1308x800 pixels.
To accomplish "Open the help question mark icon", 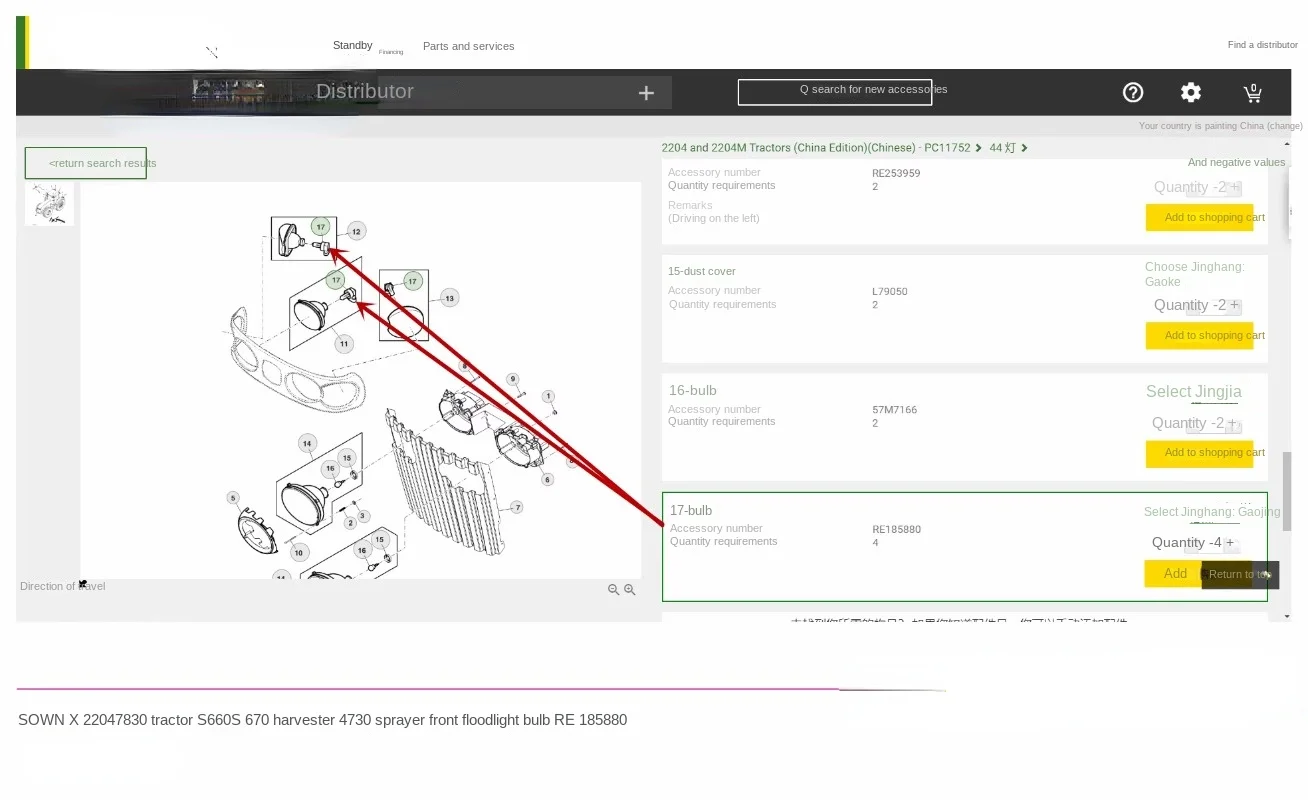I will [x=1133, y=93].
